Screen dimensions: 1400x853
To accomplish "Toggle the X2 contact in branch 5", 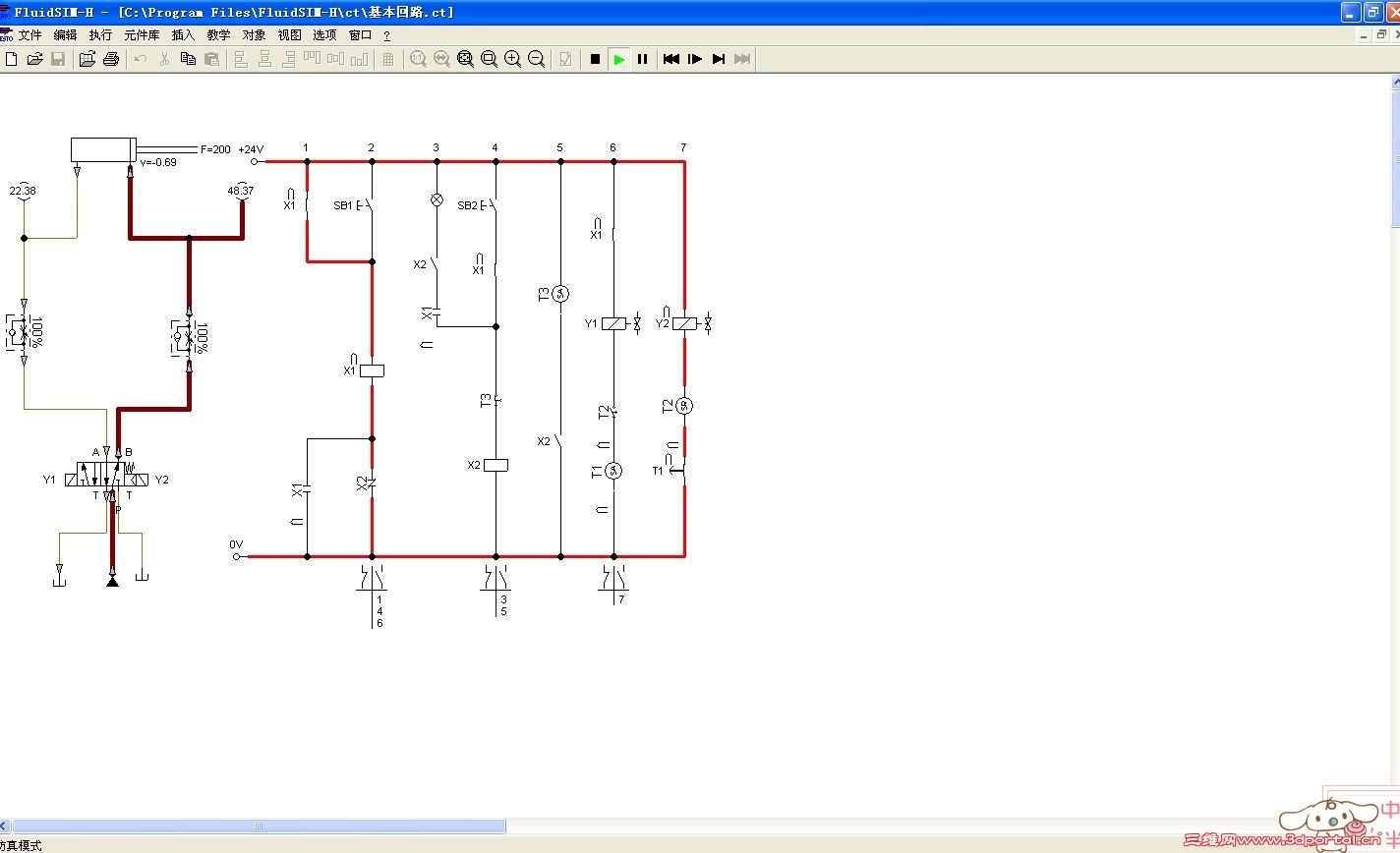I will (558, 441).
